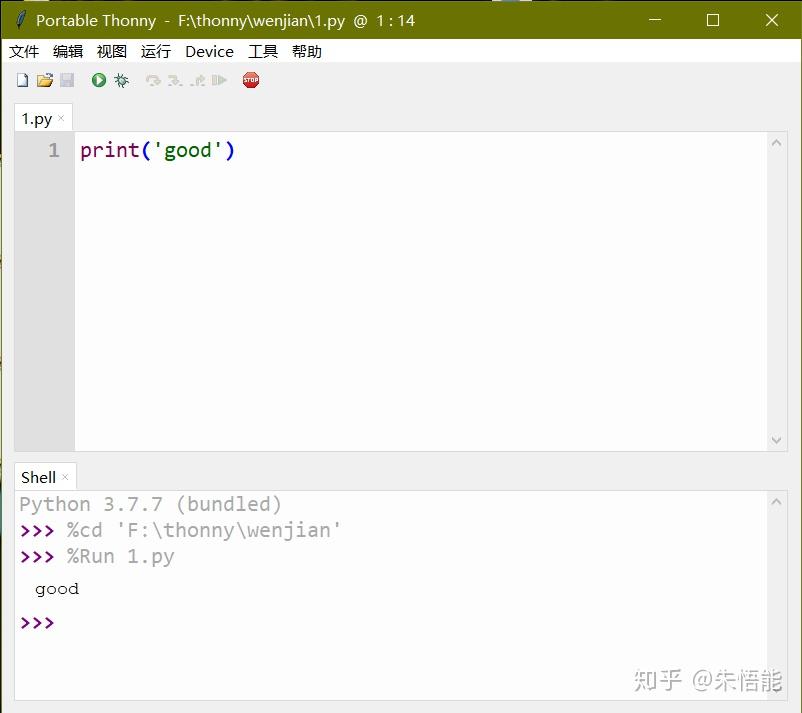Open a file with the folder icon
802x713 pixels.
coord(45,80)
